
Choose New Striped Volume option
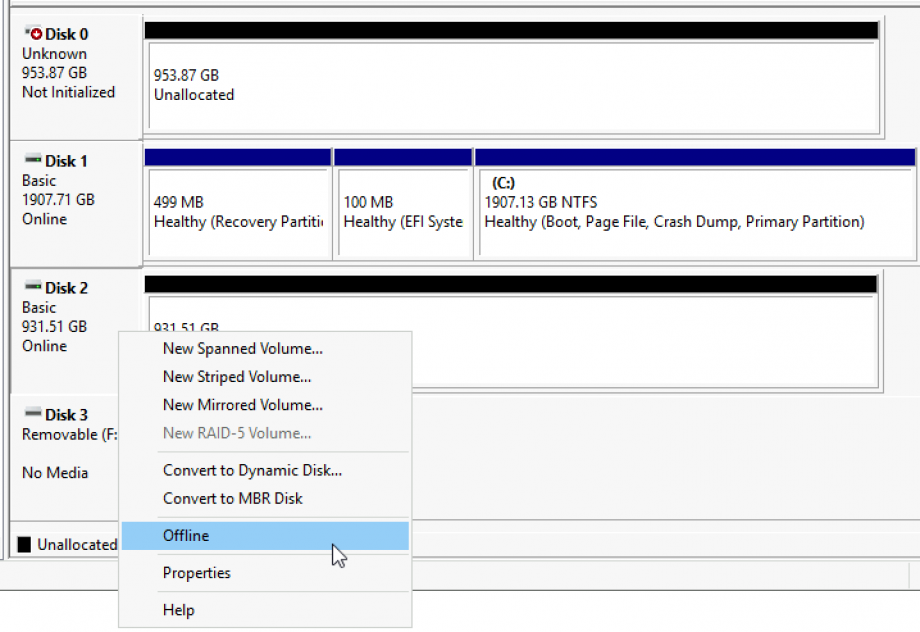point(237,377)
